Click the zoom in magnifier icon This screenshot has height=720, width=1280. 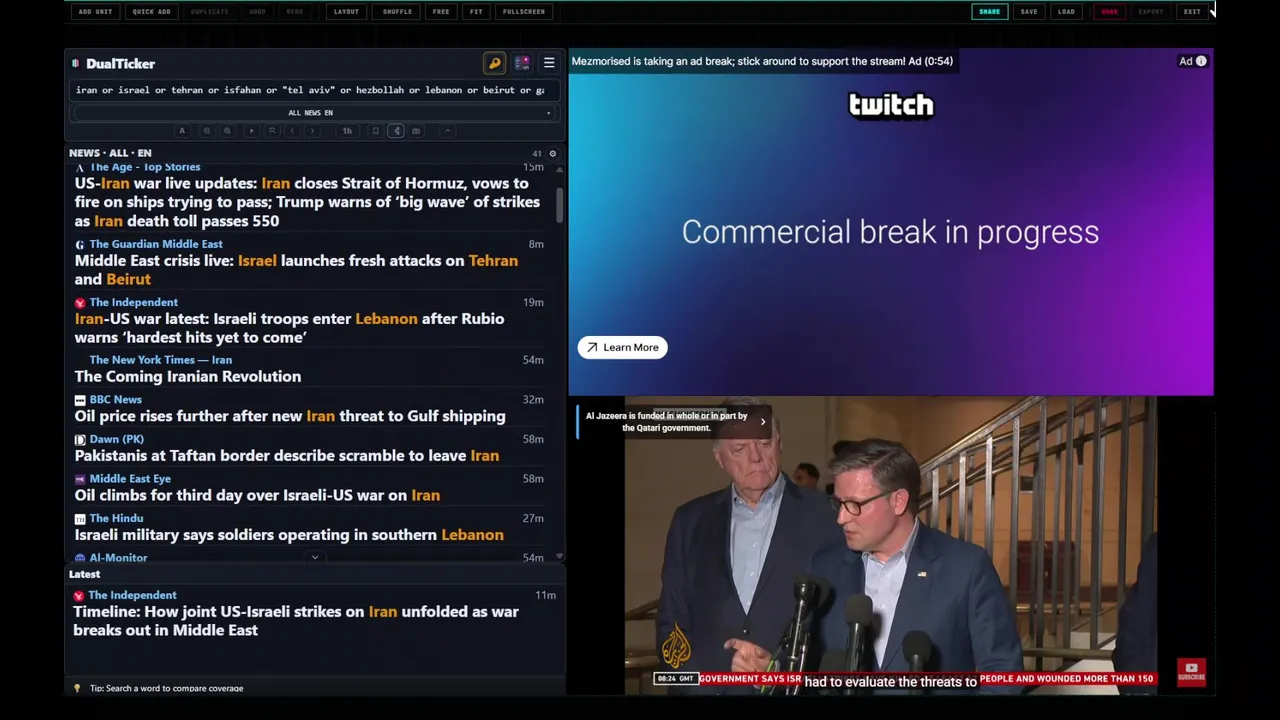pos(227,131)
